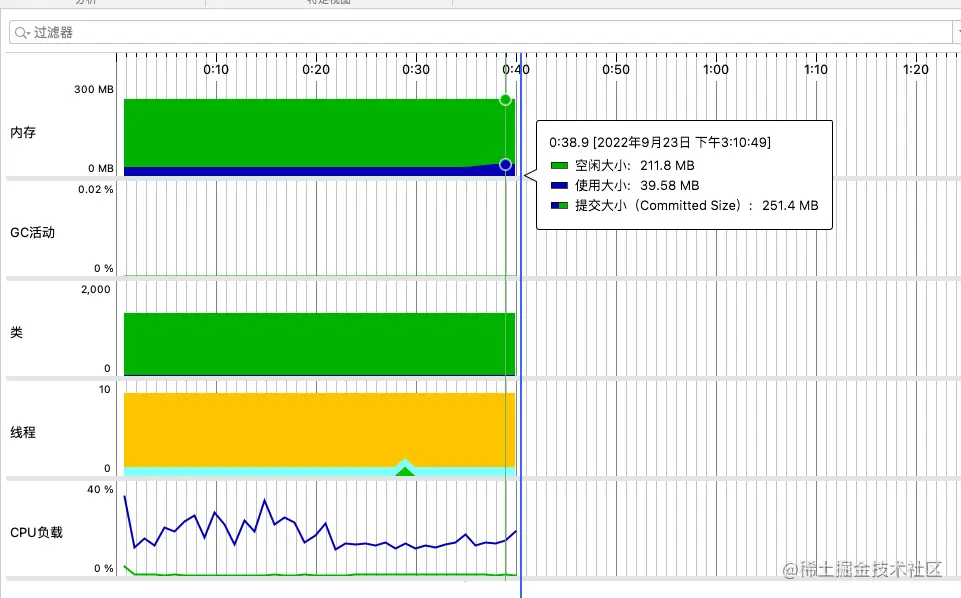This screenshot has width=961, height=598.
Task: Click the magnifier icon in the filter box
Action: [20, 32]
